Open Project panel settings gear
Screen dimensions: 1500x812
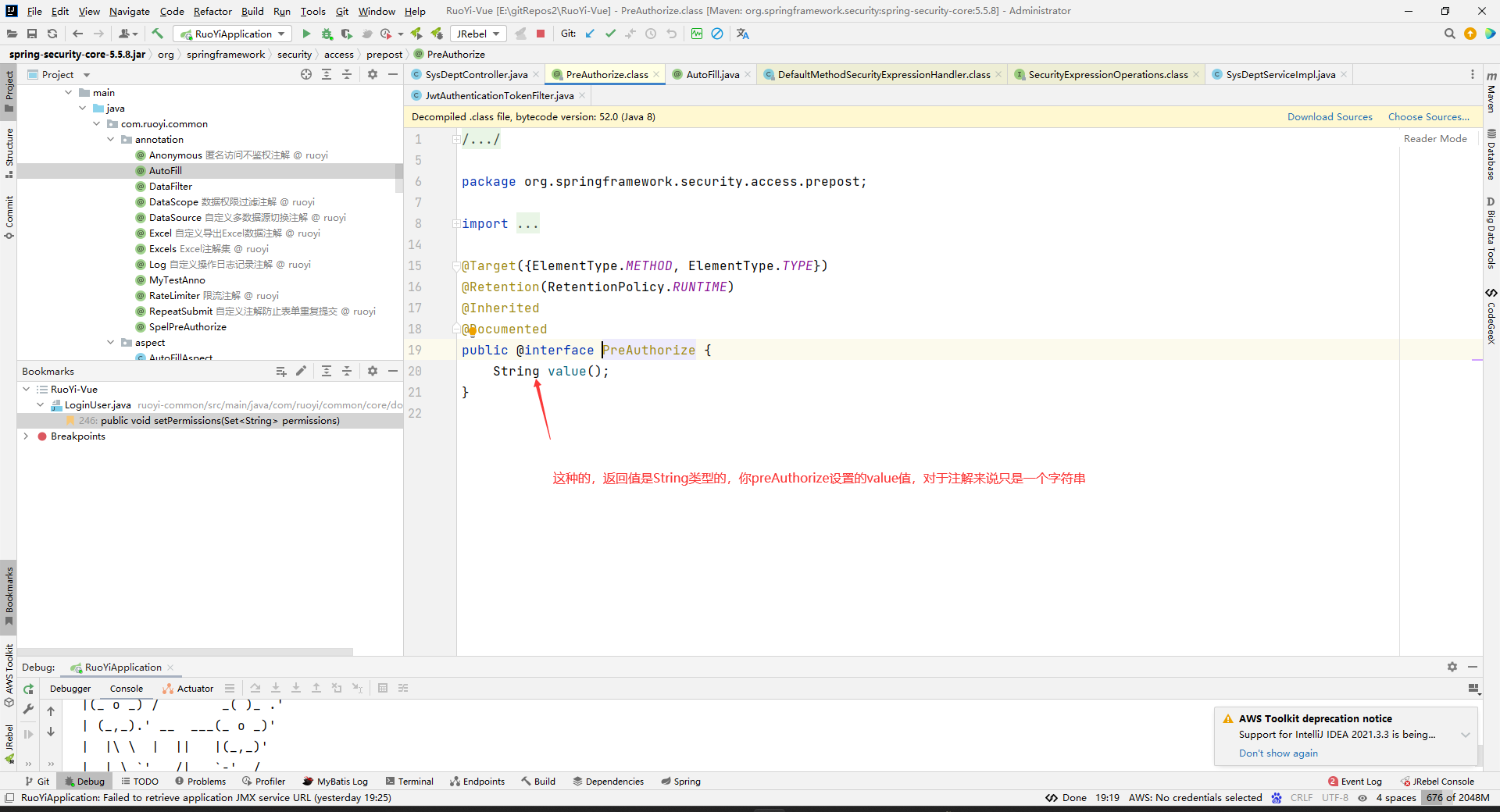coord(373,74)
